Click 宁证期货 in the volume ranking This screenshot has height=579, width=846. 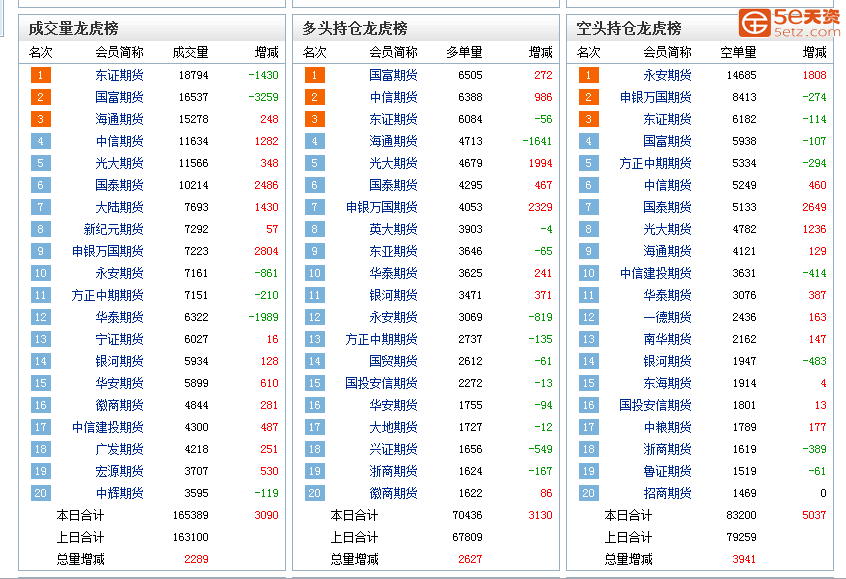[x=119, y=339]
